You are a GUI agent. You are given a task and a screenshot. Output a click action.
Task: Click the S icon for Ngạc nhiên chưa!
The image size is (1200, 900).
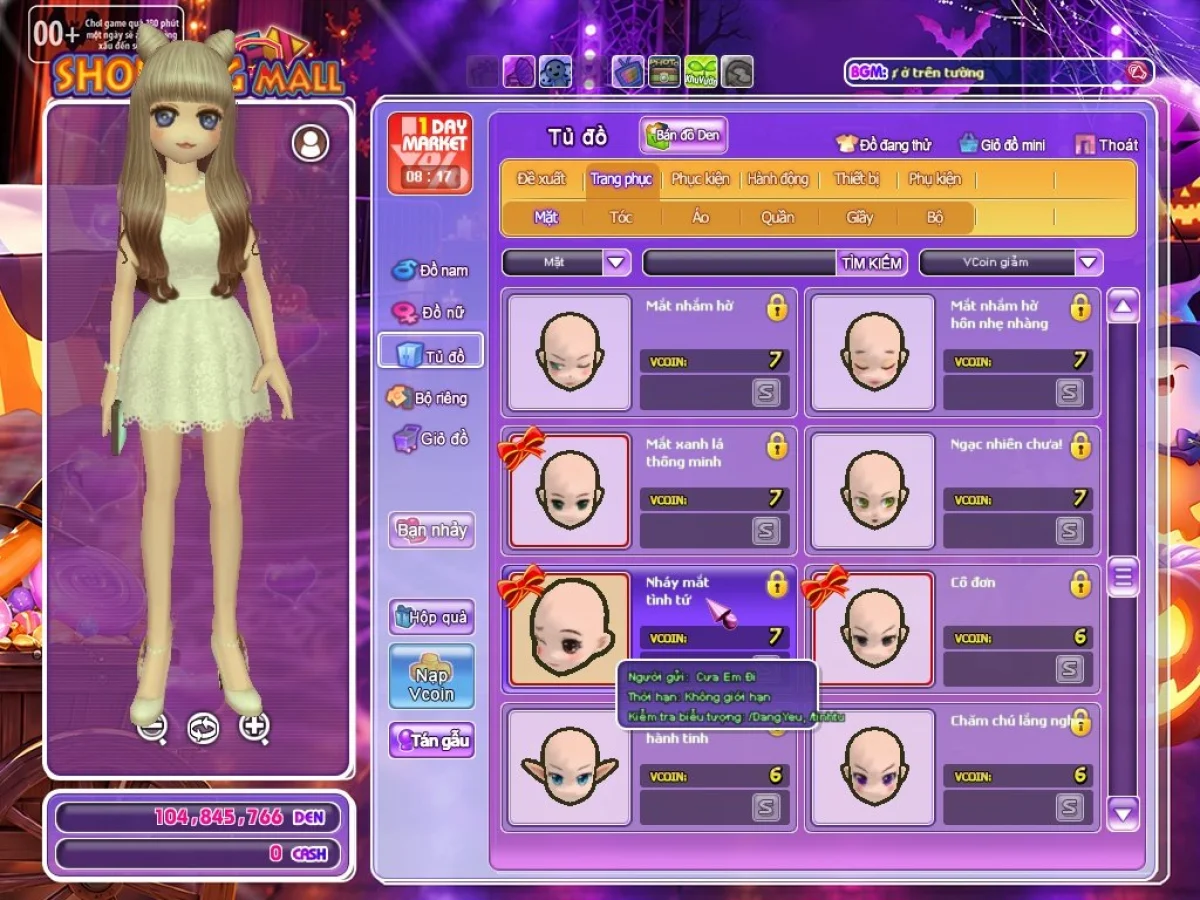1069,530
